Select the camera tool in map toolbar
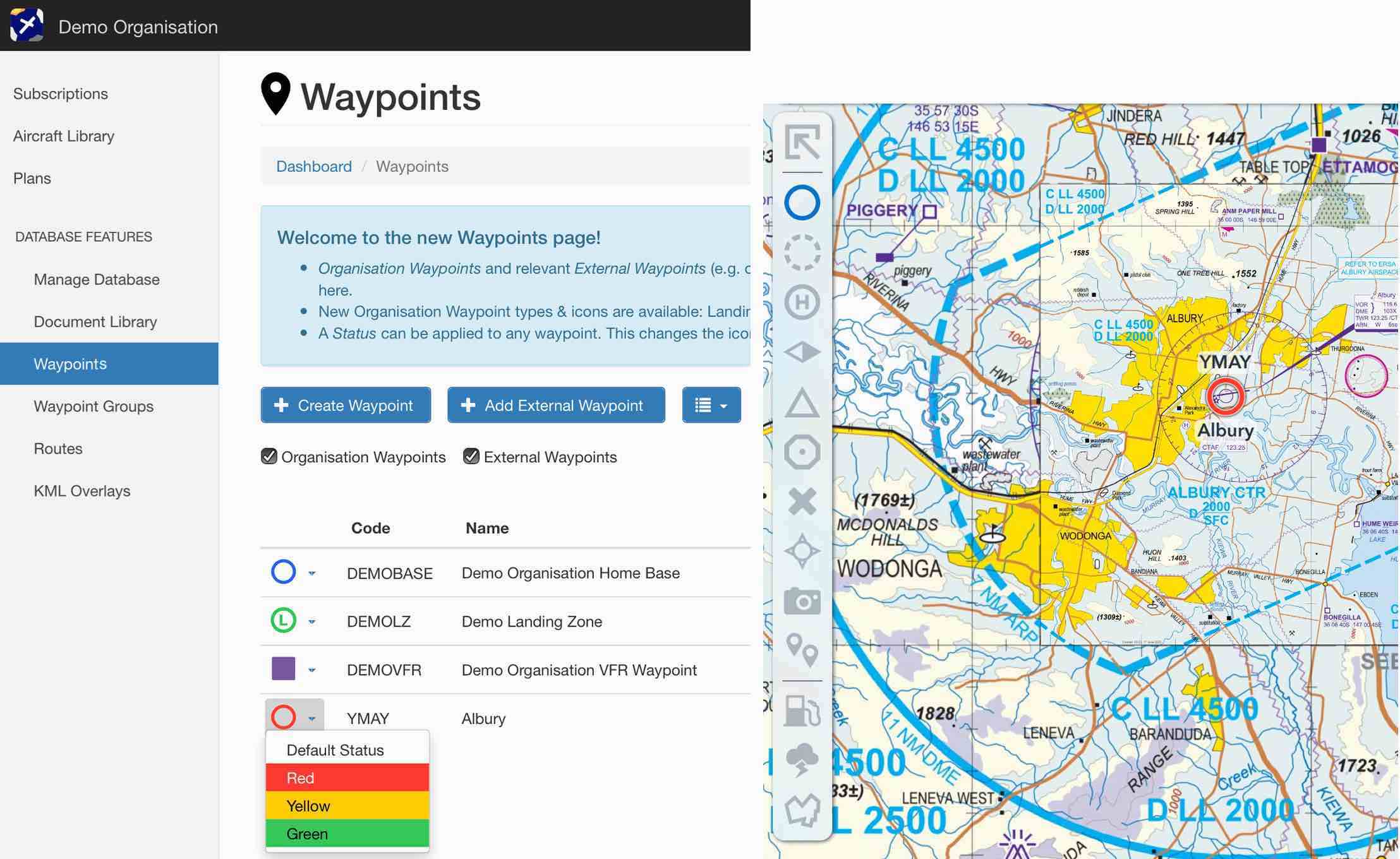 pos(802,601)
